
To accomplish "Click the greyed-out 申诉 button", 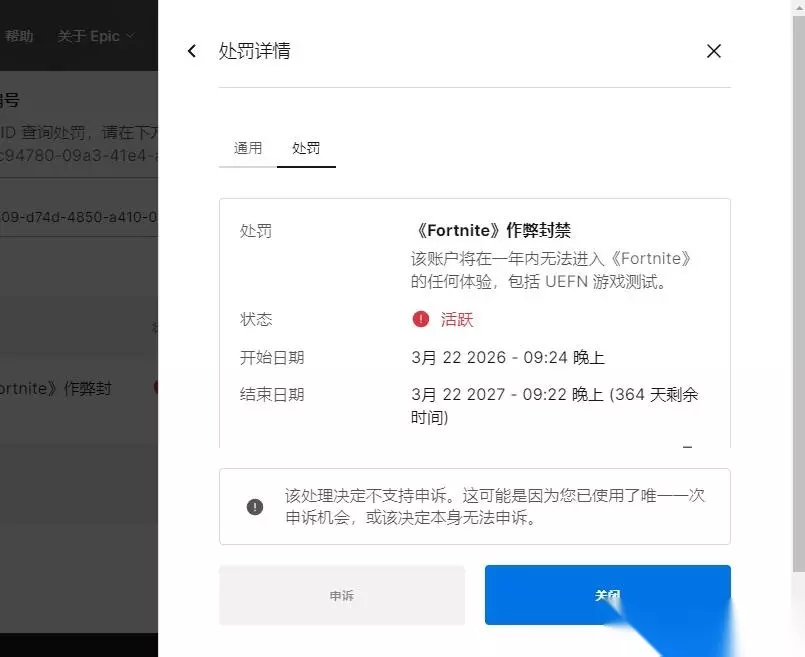I will 342,595.
